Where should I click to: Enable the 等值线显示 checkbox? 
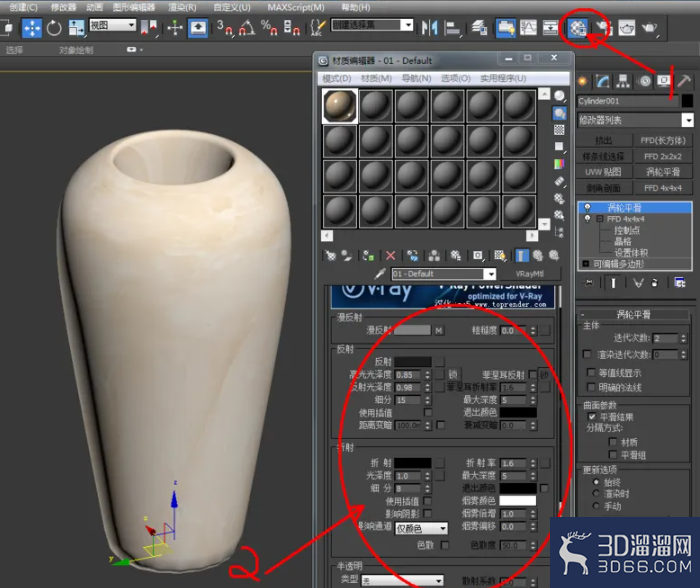pos(591,372)
